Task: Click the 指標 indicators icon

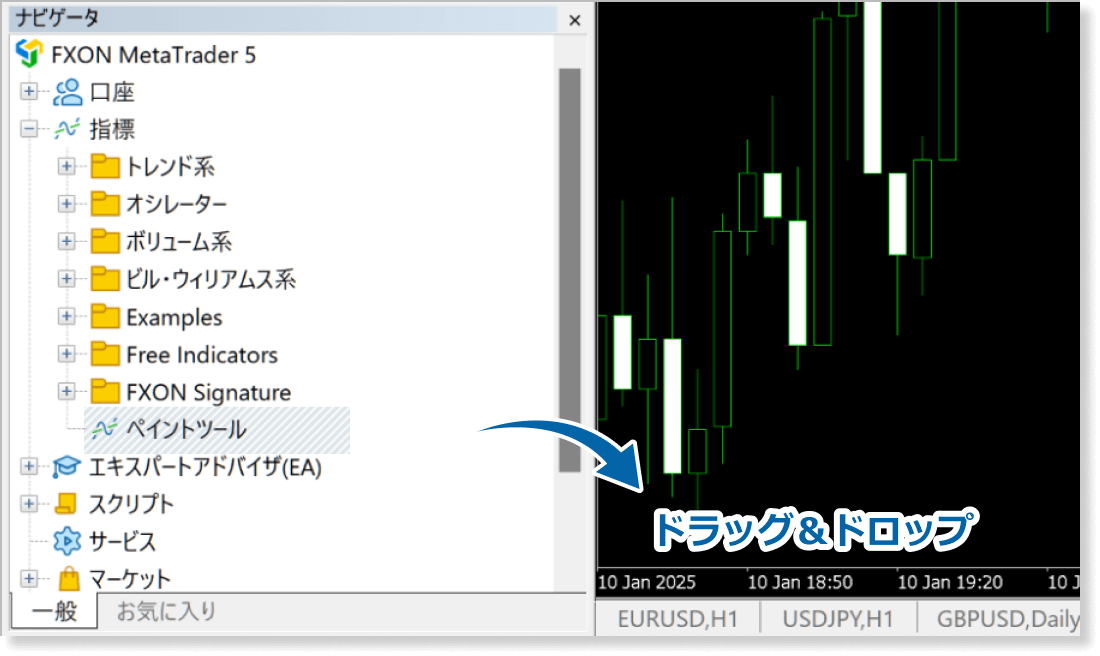Action: point(68,129)
